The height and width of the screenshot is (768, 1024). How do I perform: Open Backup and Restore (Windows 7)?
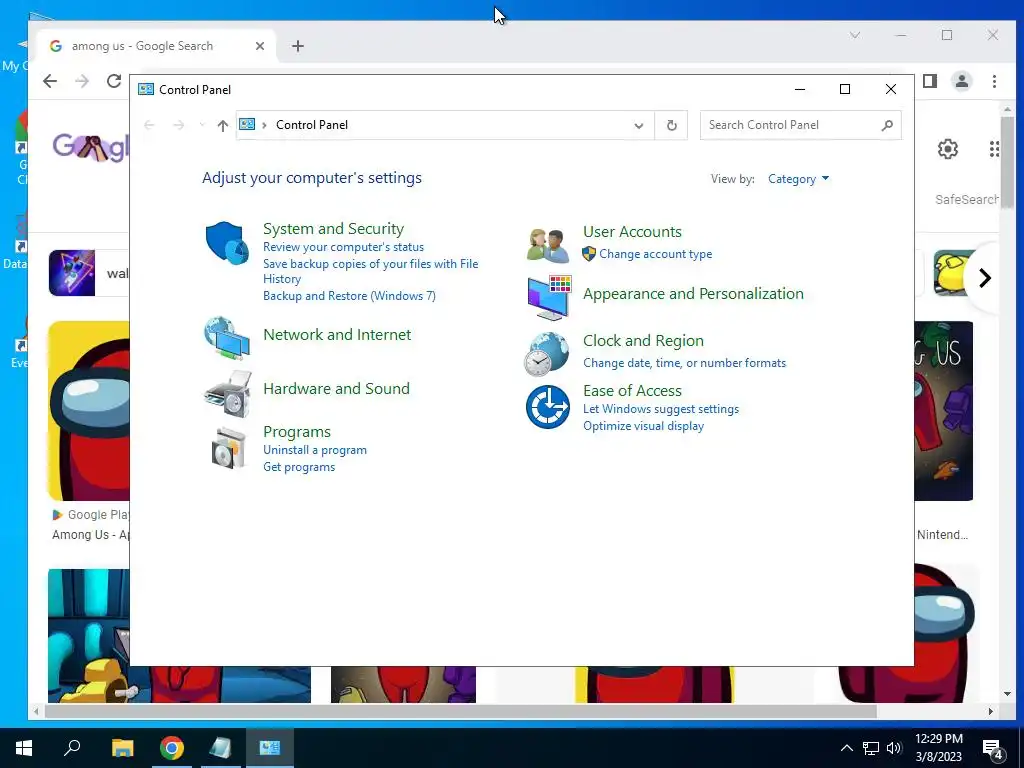click(349, 296)
